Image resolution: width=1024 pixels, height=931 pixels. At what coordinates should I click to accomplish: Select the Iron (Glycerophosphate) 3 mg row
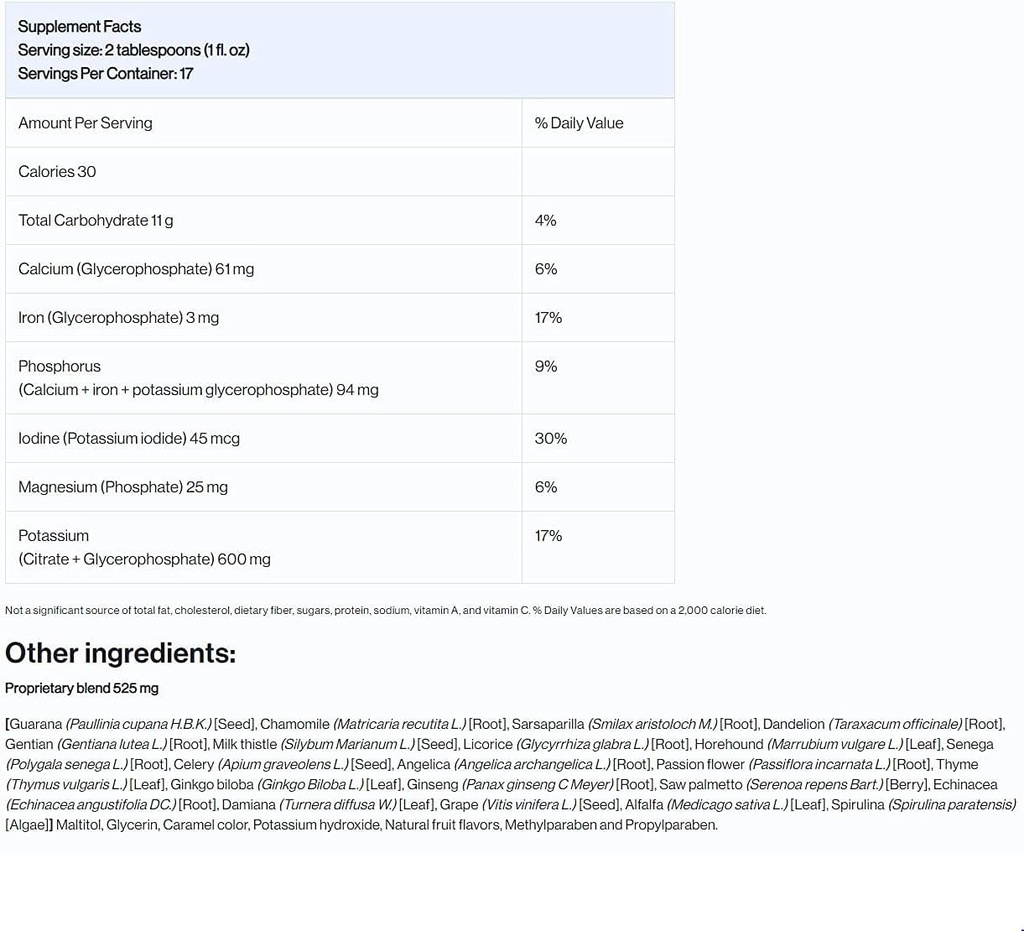click(118, 318)
